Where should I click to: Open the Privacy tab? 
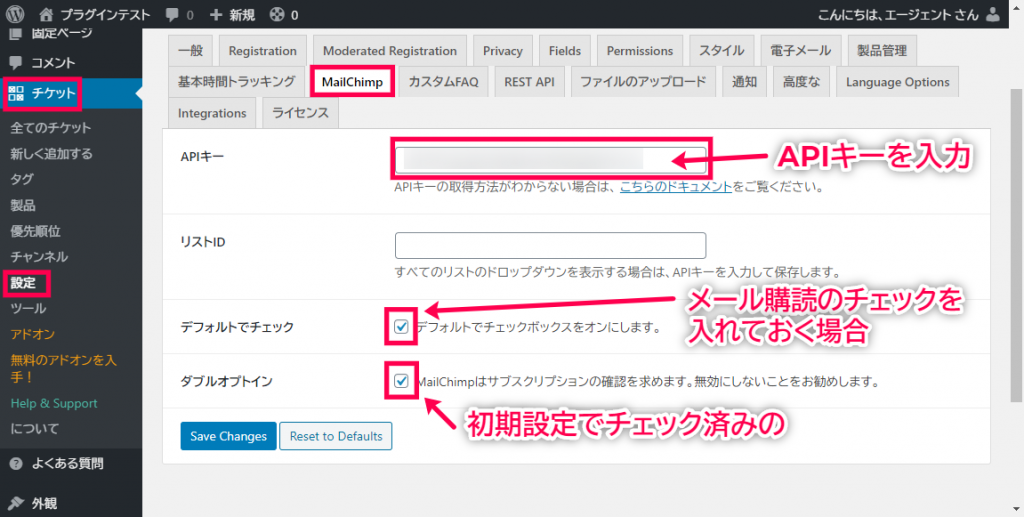coord(503,51)
